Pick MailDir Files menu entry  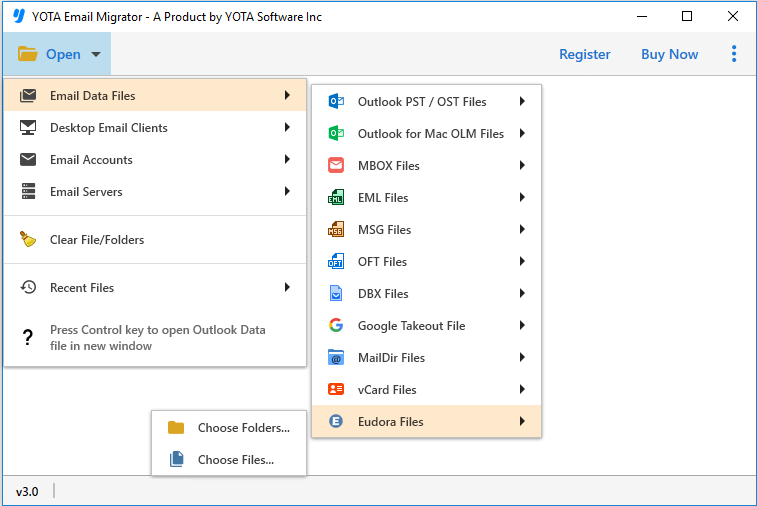[x=426, y=357]
